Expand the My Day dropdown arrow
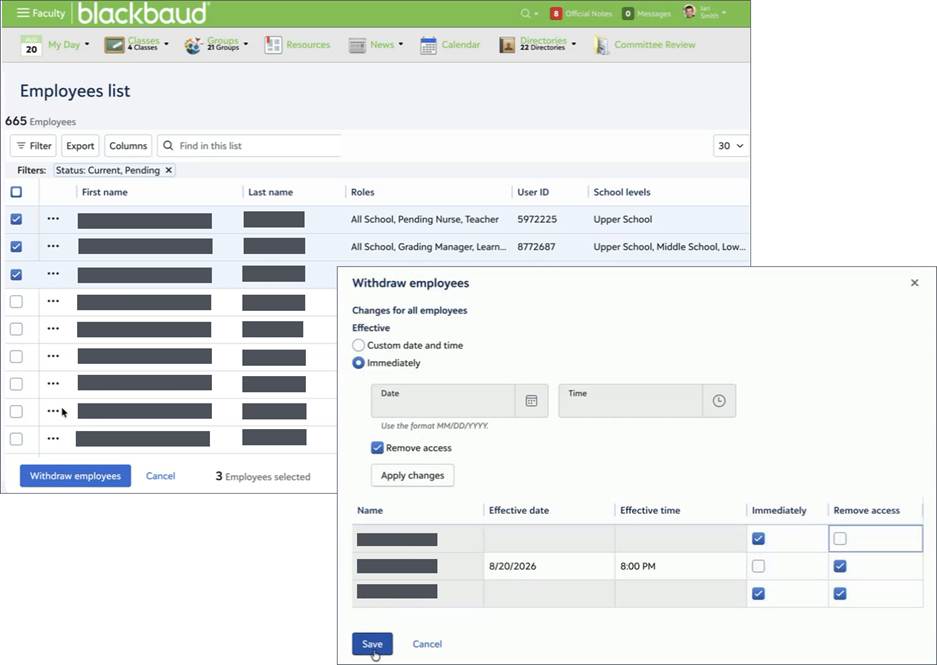The height and width of the screenshot is (665, 937). pos(87,44)
